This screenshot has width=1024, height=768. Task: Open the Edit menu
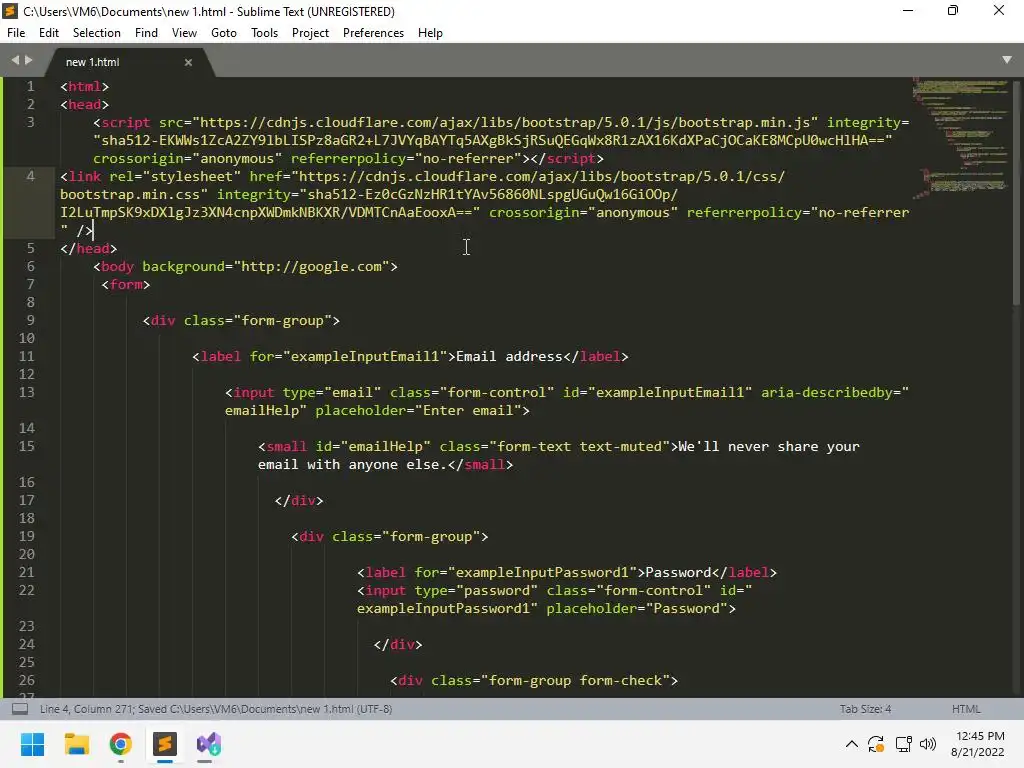[49, 33]
